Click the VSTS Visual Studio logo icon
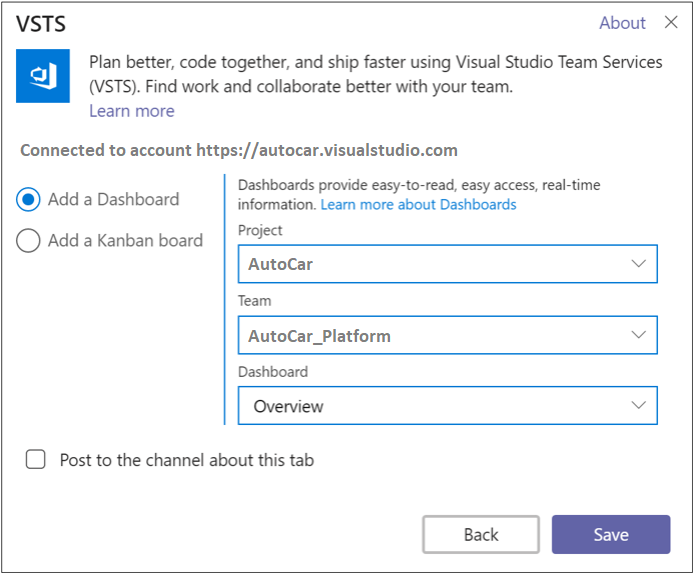Image resolution: width=695 pixels, height=574 pixels. 43,77
